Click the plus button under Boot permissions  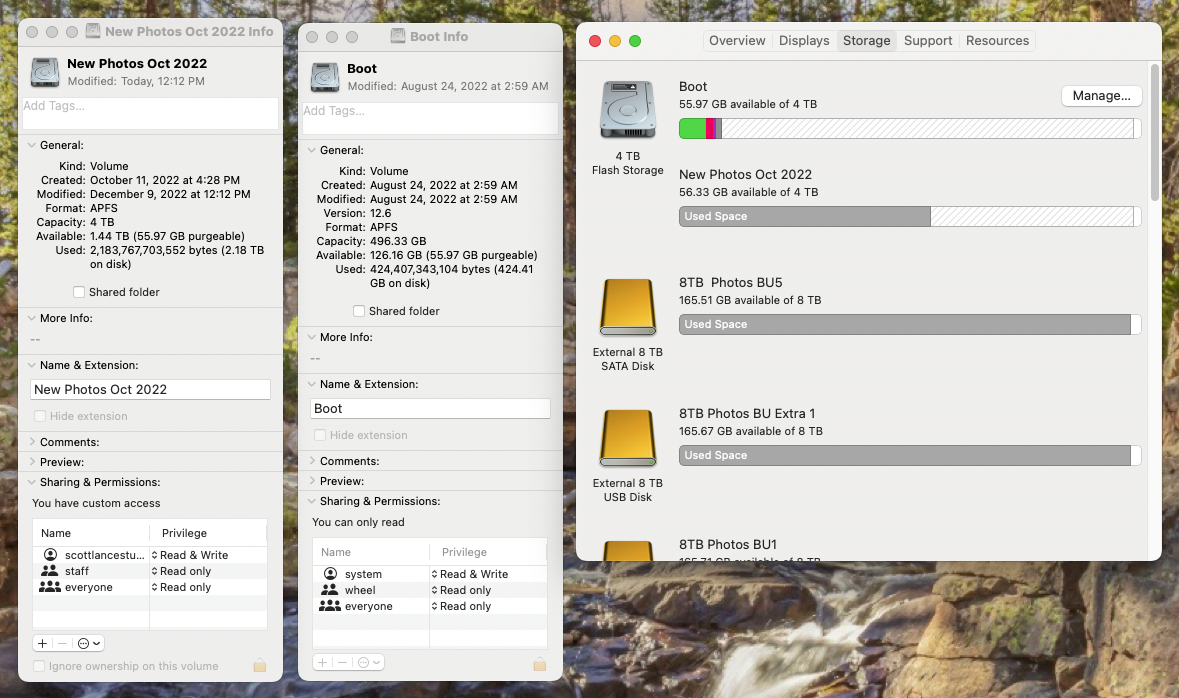[323, 662]
